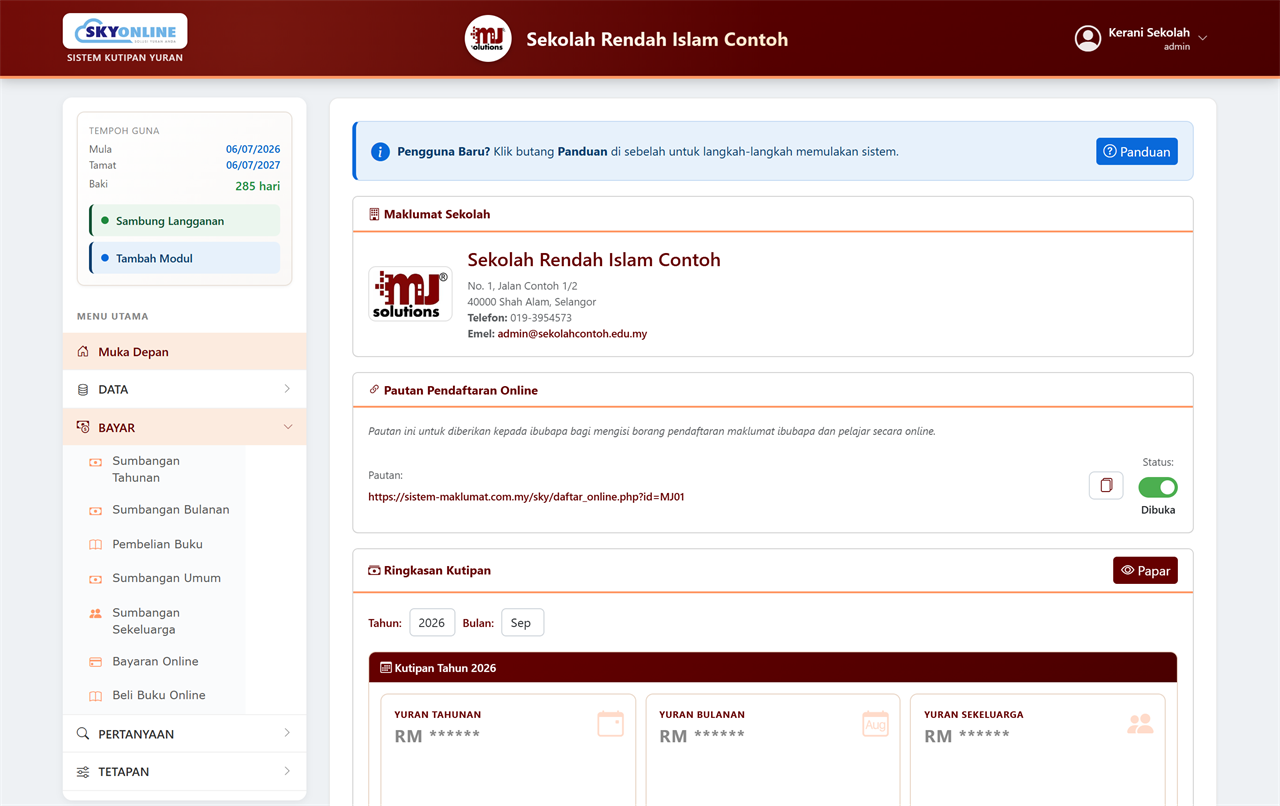
Task: Go to Muka Depan in the menu
Action: pos(184,352)
